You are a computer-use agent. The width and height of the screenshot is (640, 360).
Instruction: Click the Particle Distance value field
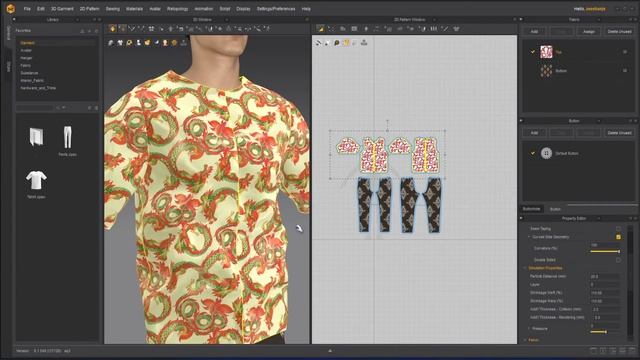coord(604,276)
